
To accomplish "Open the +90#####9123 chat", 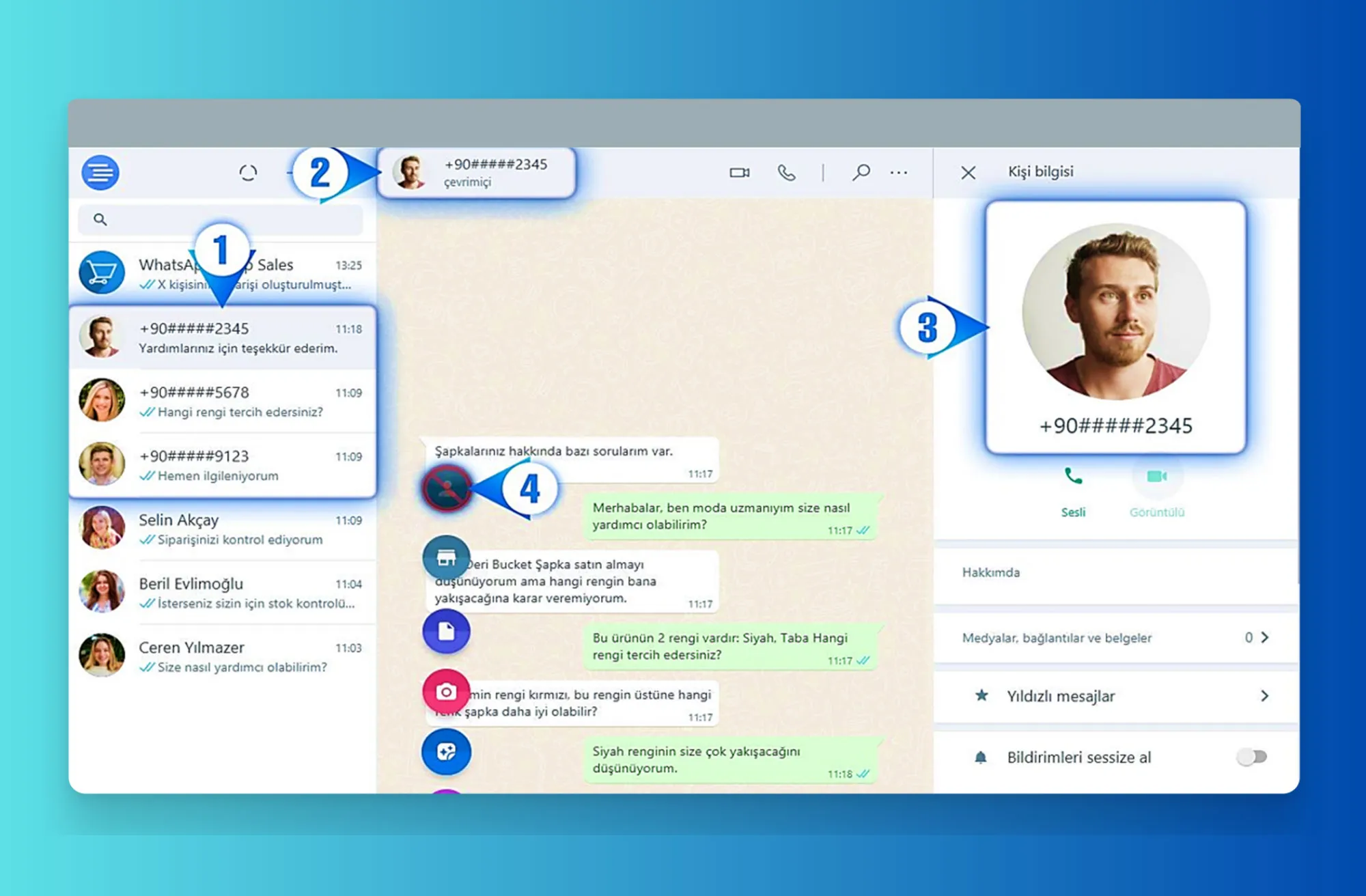I will [223, 464].
